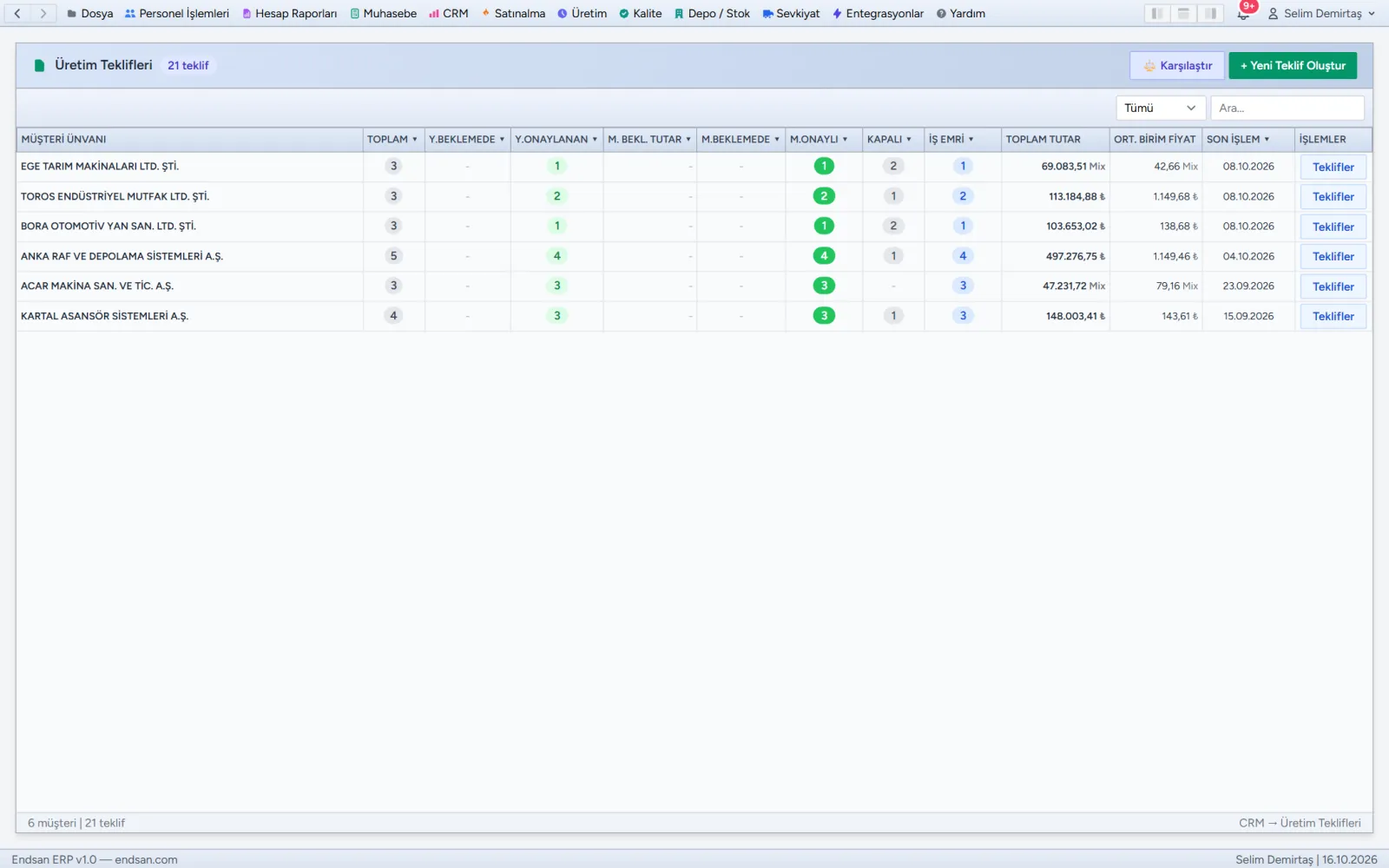Open the Hesap Raporları menu
The height and width of the screenshot is (868, 1389).
point(289,13)
